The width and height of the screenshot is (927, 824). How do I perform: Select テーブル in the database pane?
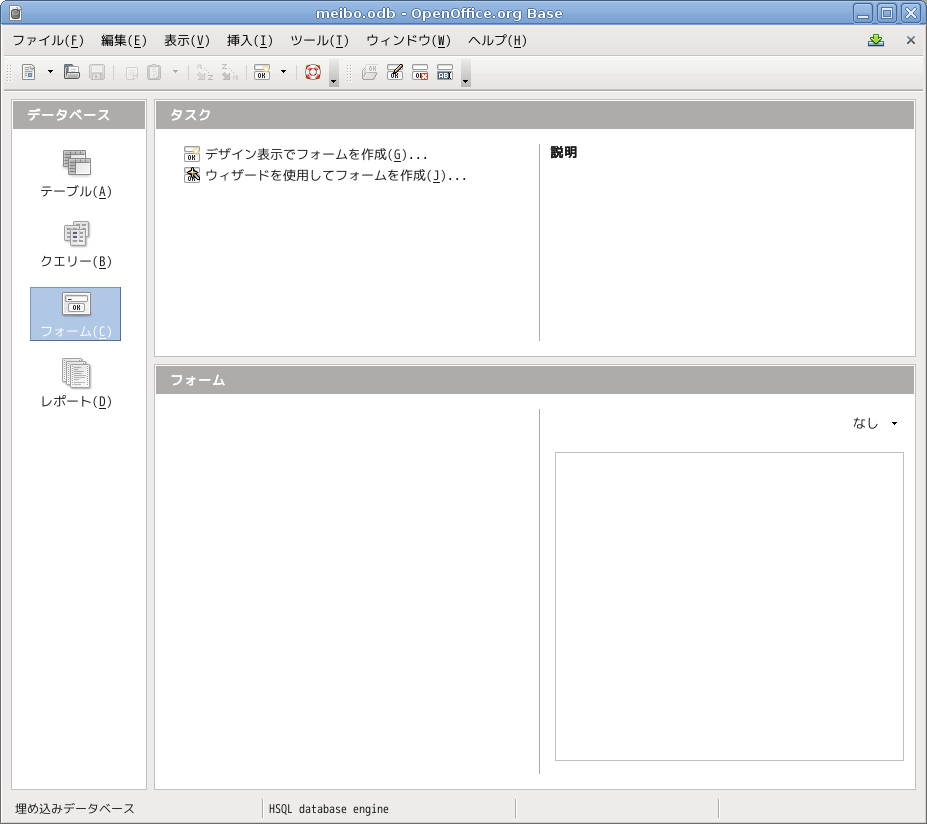(76, 174)
